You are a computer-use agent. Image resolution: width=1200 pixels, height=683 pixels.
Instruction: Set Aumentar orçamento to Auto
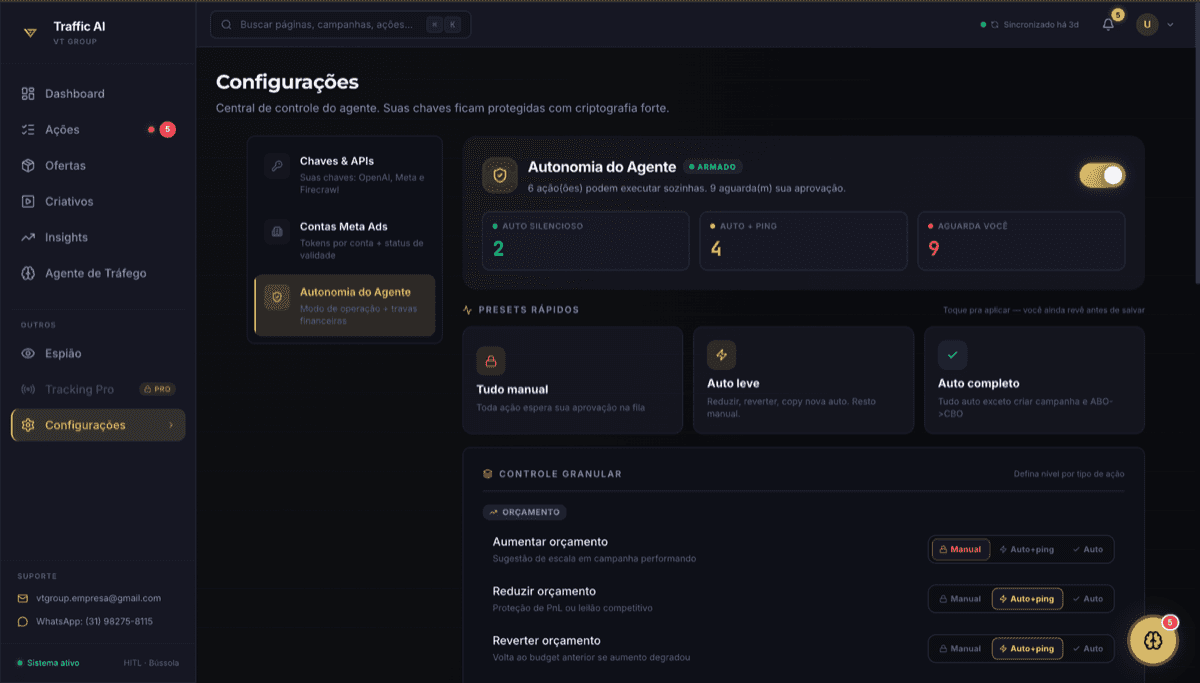pyautogui.click(x=1088, y=549)
